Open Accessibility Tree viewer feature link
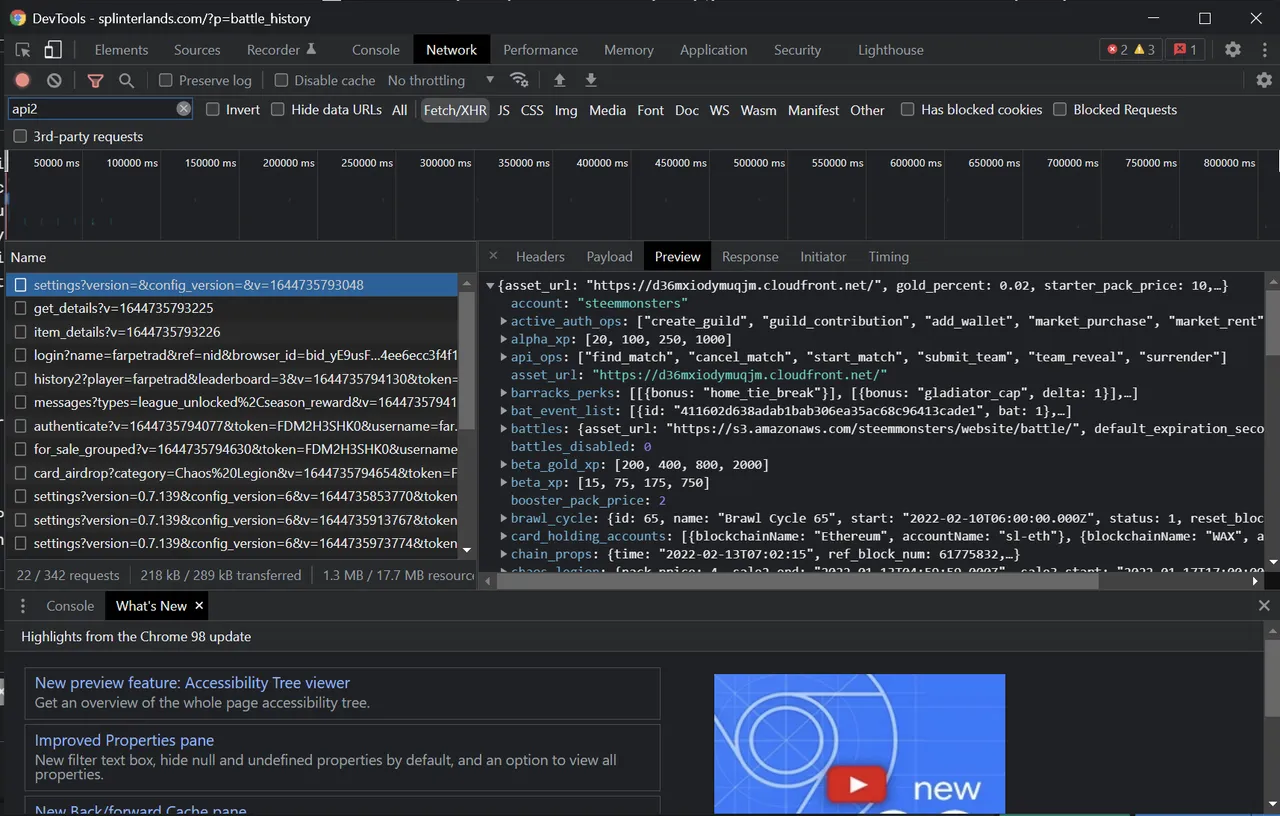The image size is (1280, 816). (192, 683)
